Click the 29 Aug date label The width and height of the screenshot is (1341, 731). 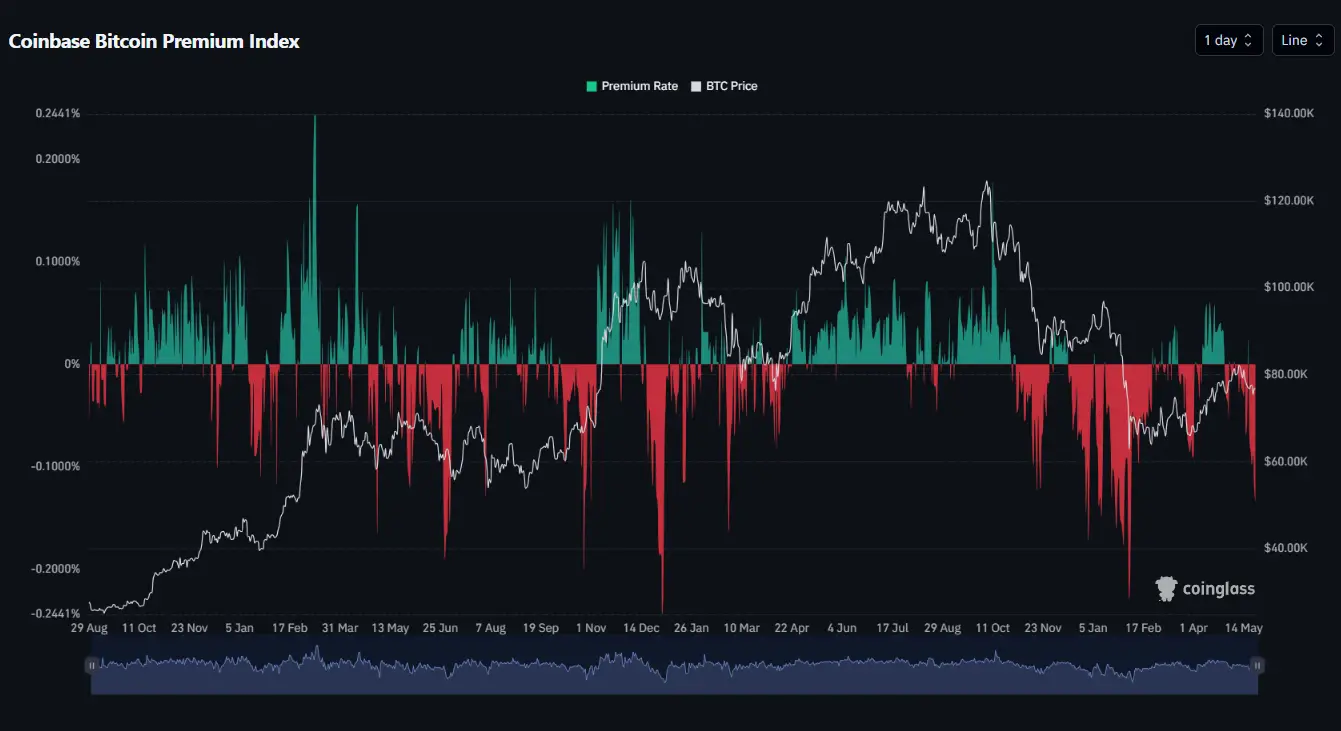89,629
